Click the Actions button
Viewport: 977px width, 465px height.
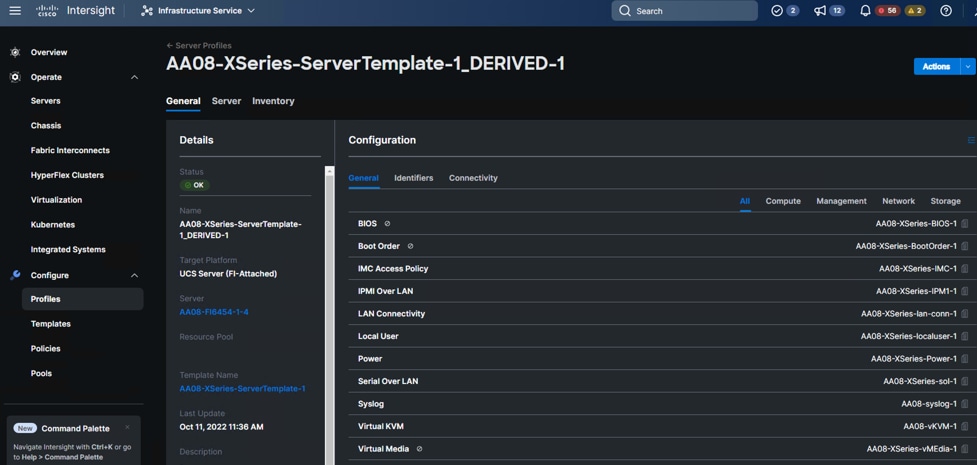click(x=936, y=67)
